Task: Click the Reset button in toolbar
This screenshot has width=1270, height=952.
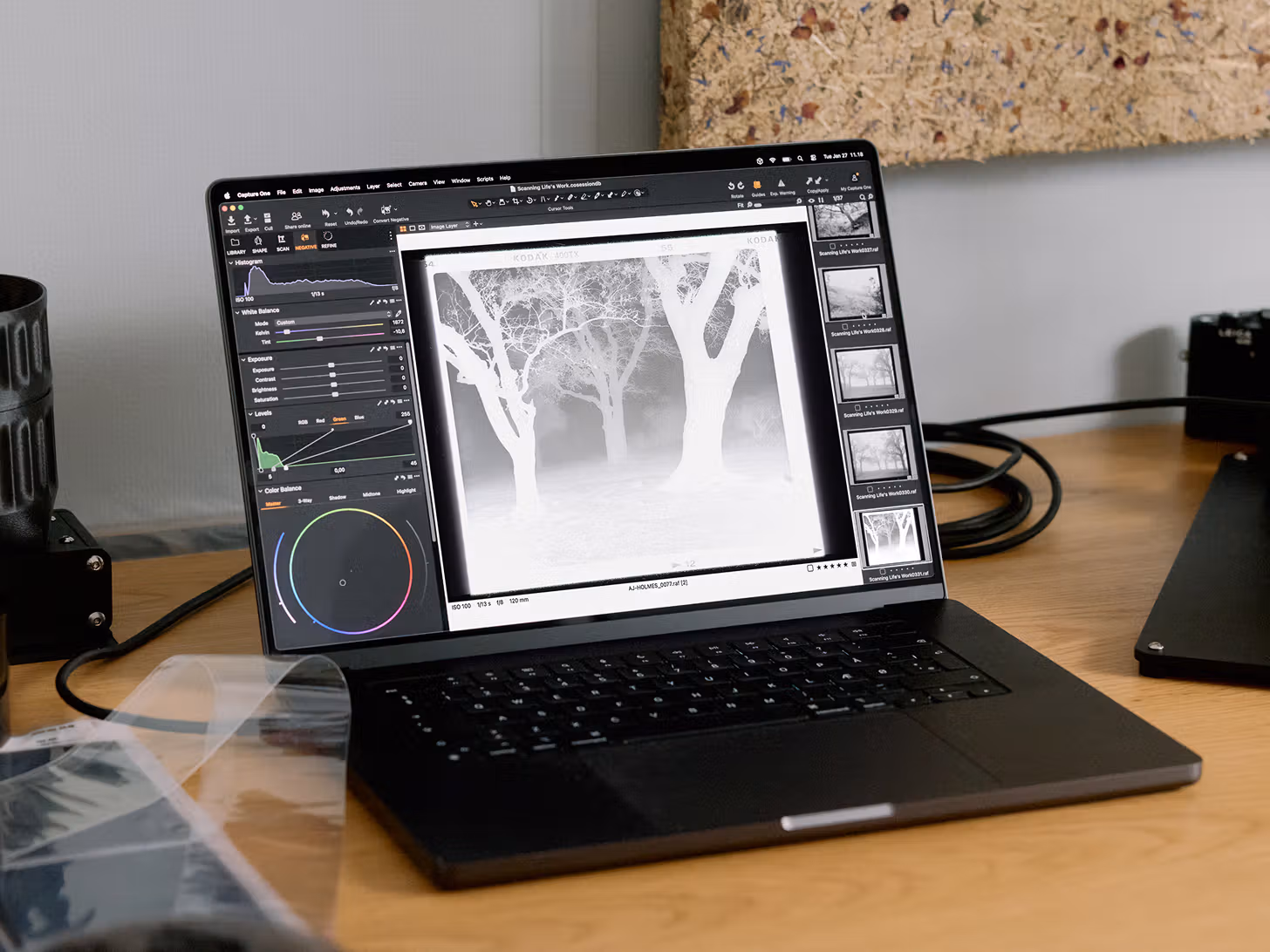Action: tap(327, 214)
